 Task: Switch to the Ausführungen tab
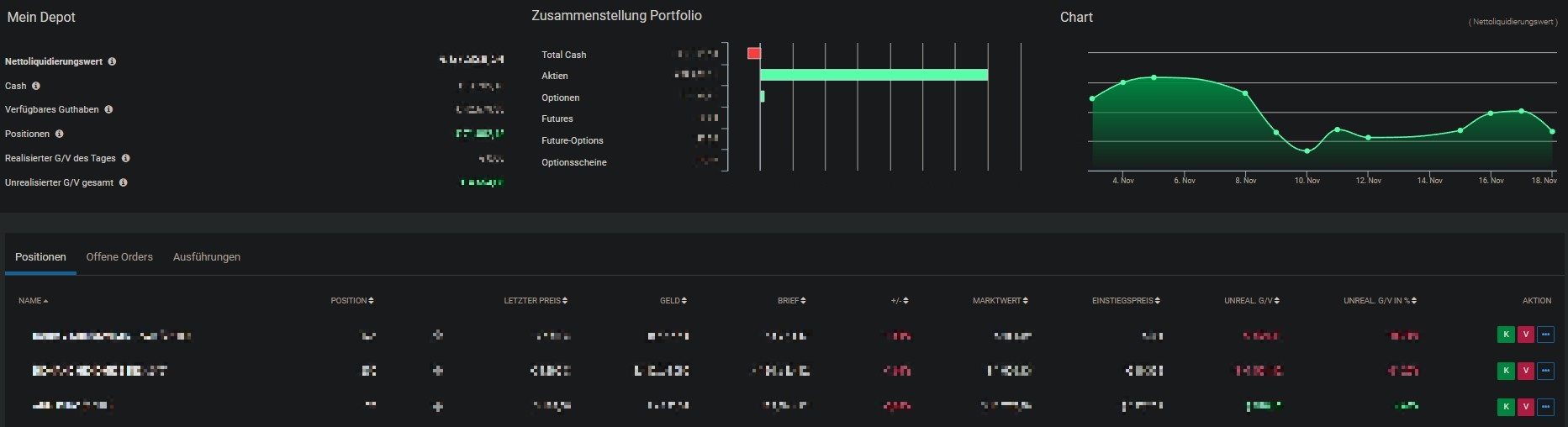(207, 257)
